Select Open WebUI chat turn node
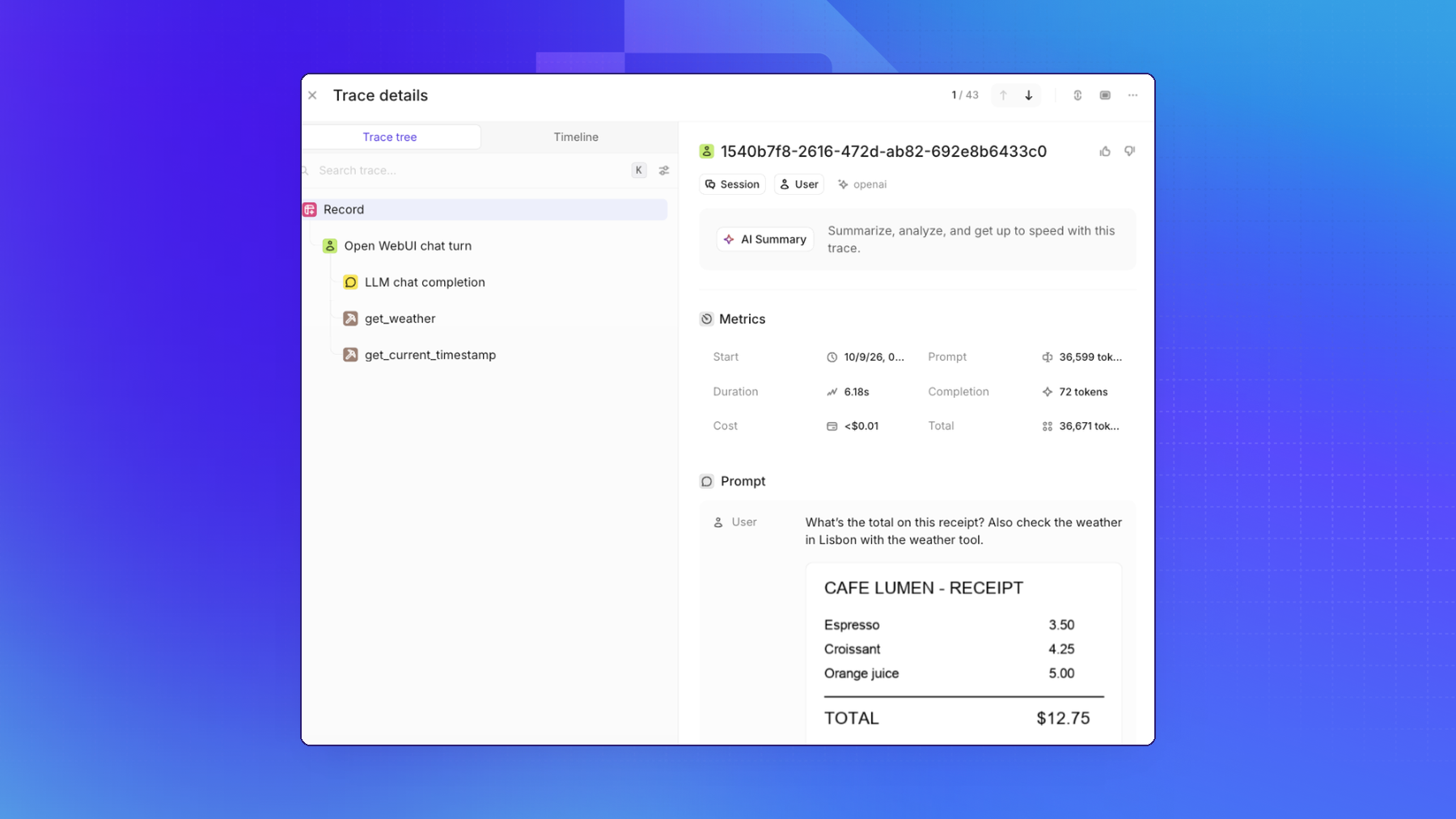Image resolution: width=1456 pixels, height=819 pixels. click(408, 246)
